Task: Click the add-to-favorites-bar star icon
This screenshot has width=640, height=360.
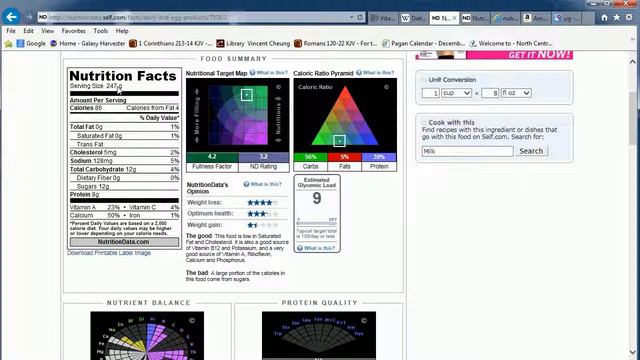Action: pos(8,43)
